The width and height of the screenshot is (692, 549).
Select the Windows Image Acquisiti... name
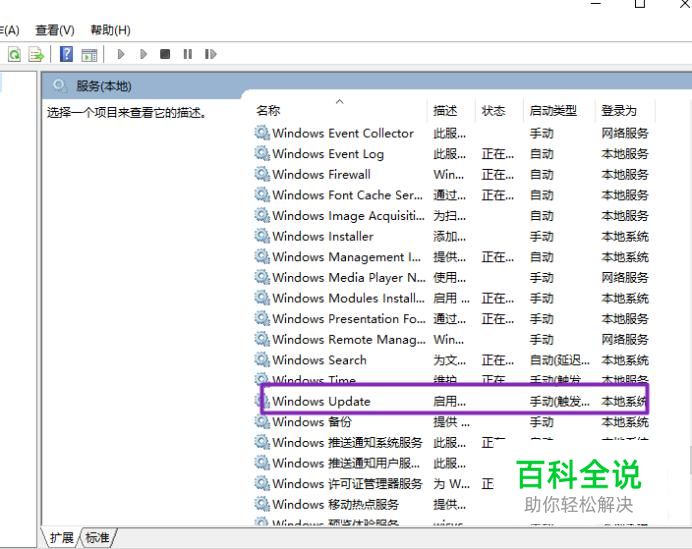tap(348, 216)
